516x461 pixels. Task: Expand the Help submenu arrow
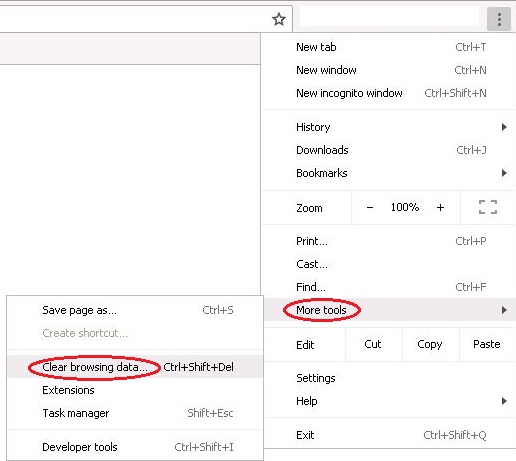pyautogui.click(x=504, y=401)
